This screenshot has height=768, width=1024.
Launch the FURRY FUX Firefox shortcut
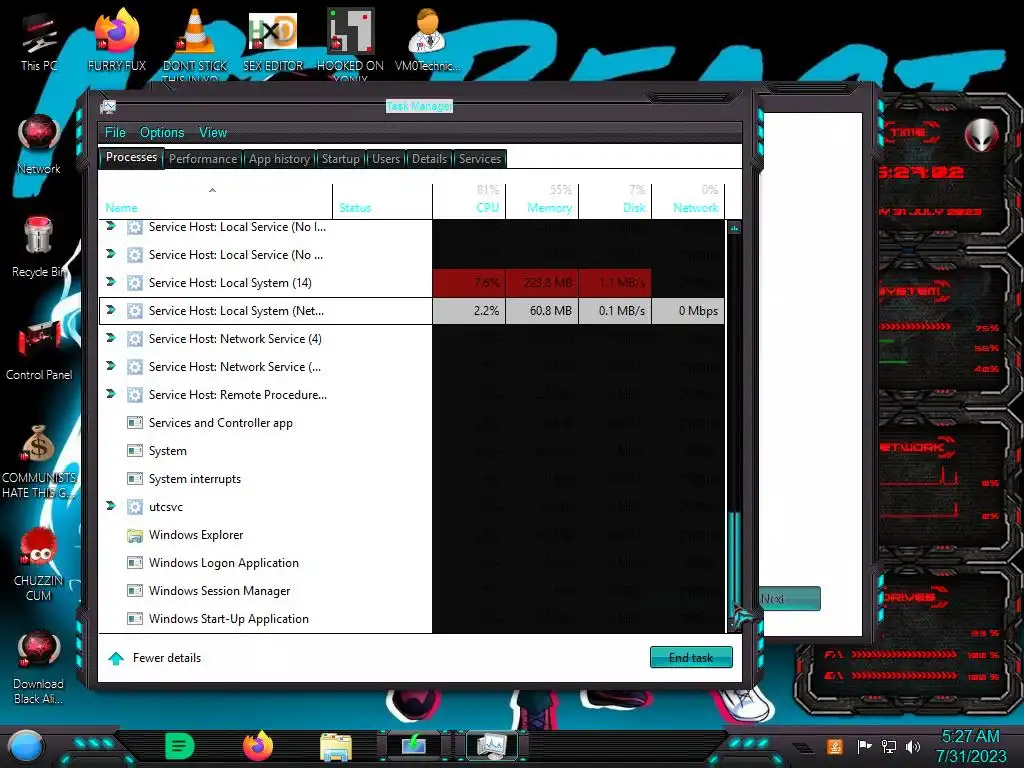[x=117, y=40]
